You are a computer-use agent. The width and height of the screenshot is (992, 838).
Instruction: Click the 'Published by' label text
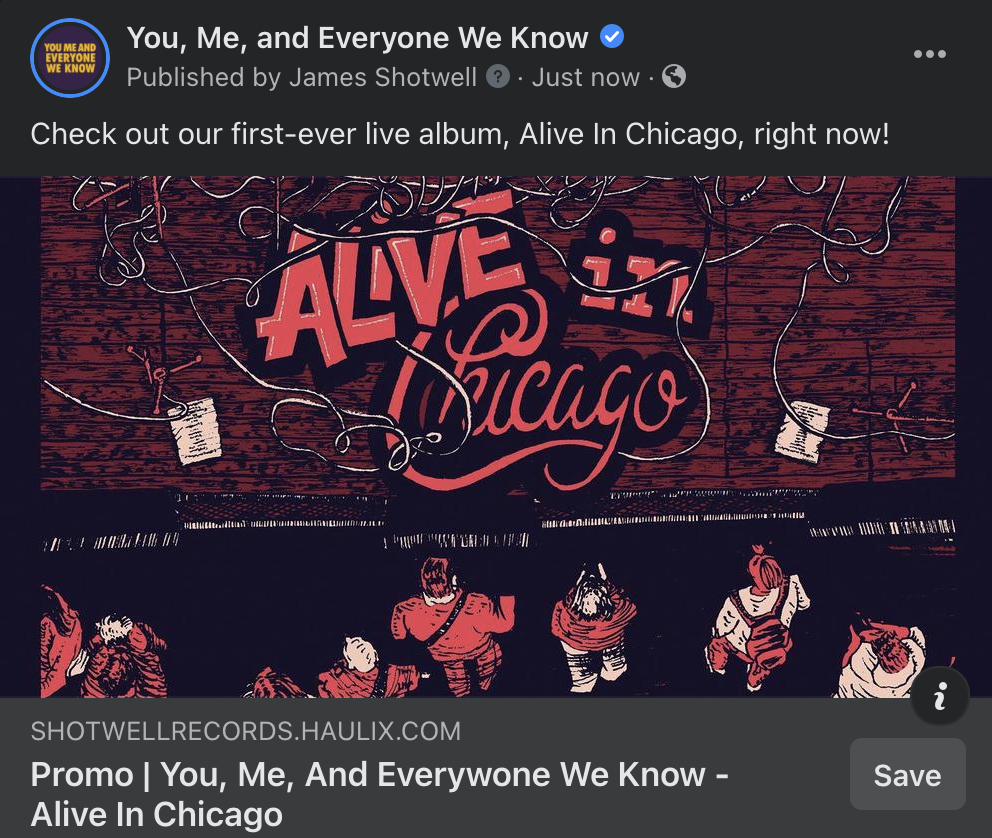point(204,77)
